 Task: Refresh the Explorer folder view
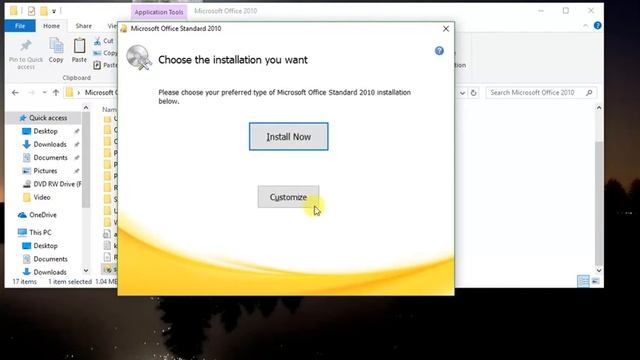click(x=473, y=93)
